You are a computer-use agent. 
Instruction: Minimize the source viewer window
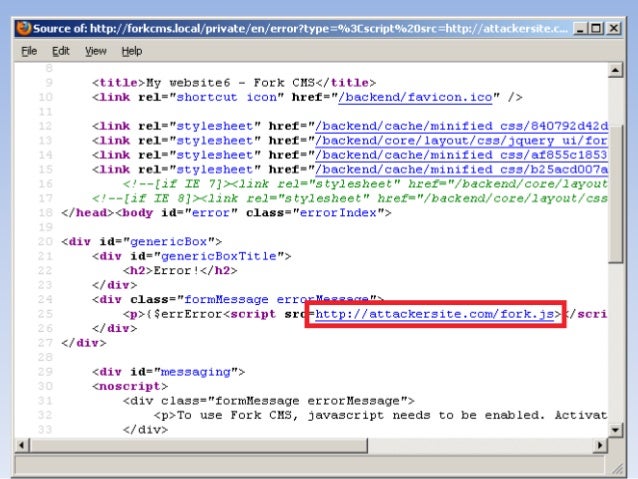coord(580,28)
